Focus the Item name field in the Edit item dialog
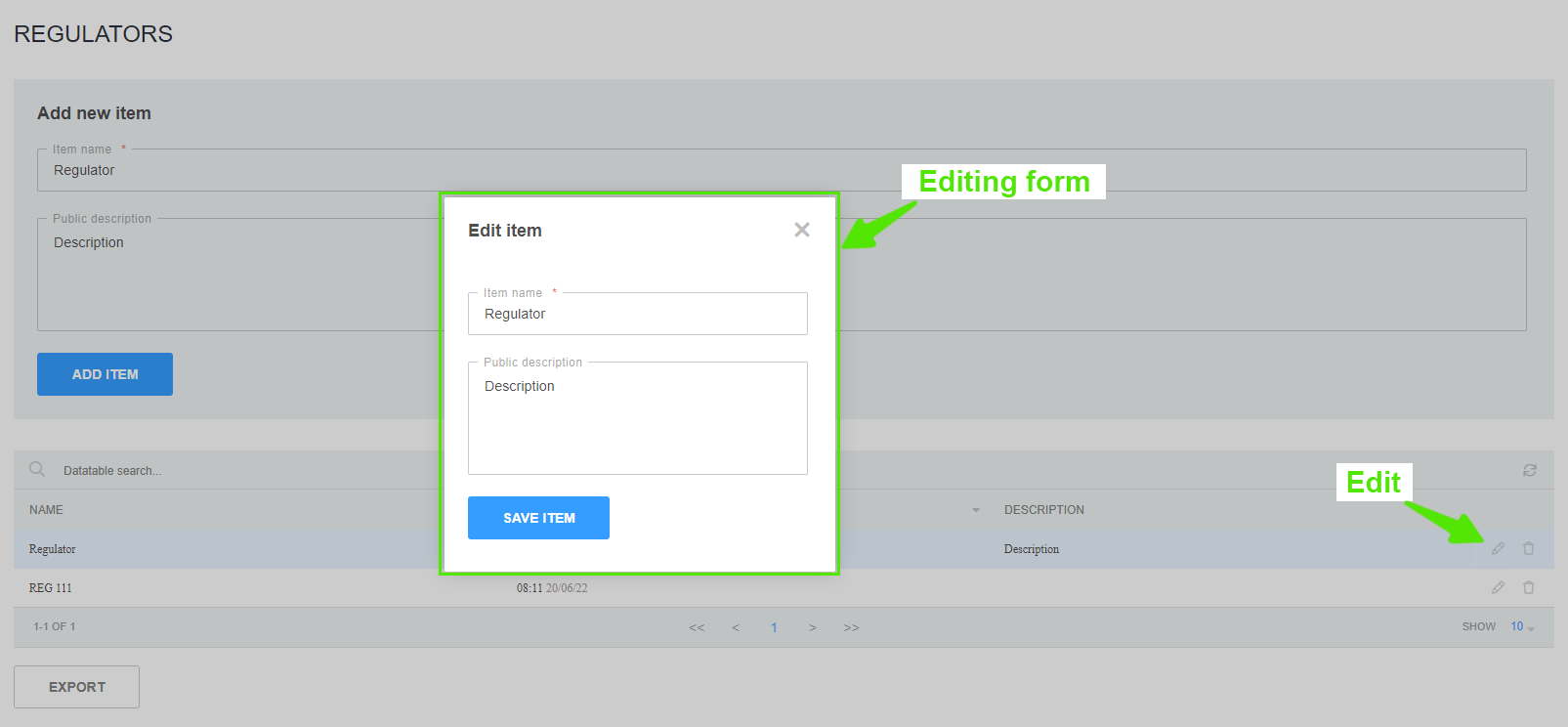 [637, 314]
